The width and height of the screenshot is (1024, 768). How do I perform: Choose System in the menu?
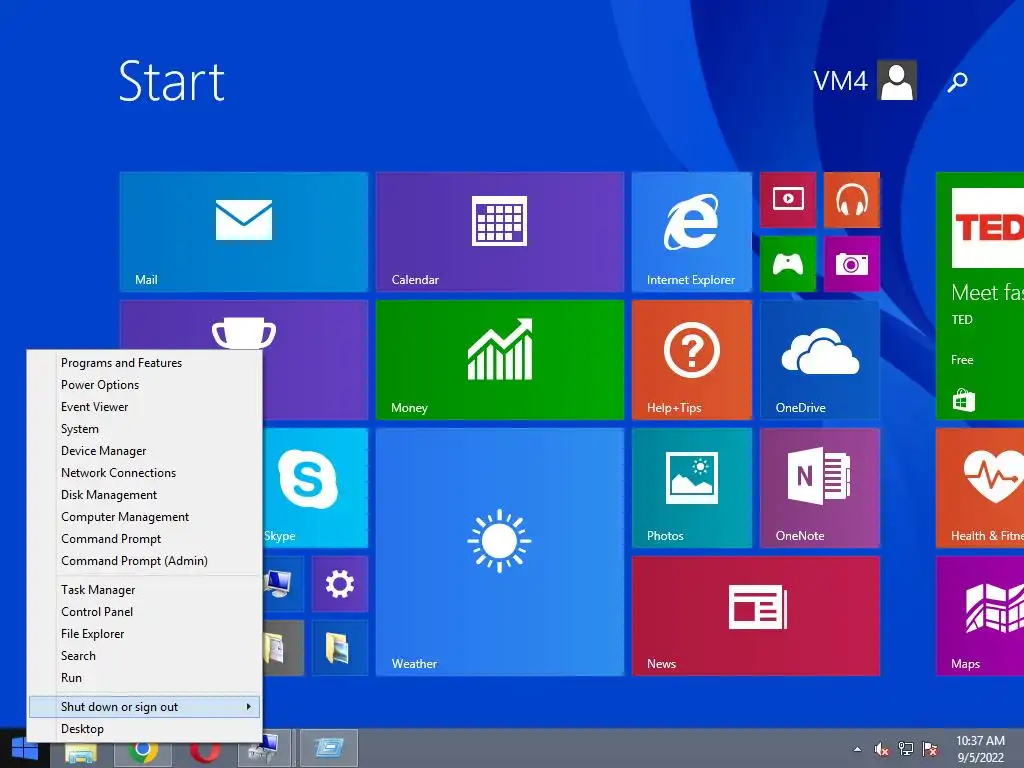[x=144, y=429]
